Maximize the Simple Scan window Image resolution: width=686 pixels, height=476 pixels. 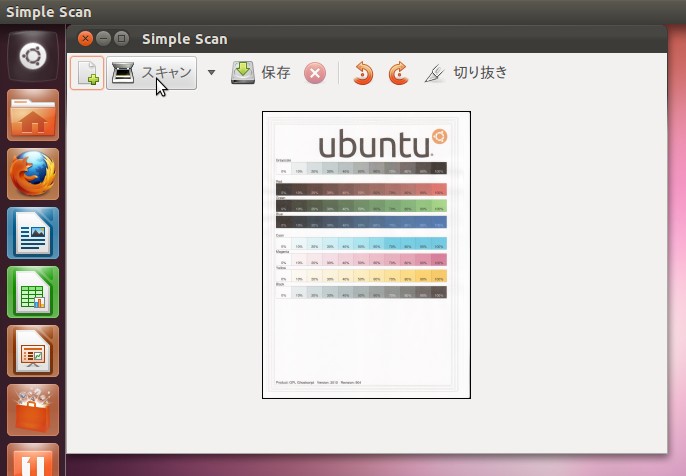click(122, 39)
